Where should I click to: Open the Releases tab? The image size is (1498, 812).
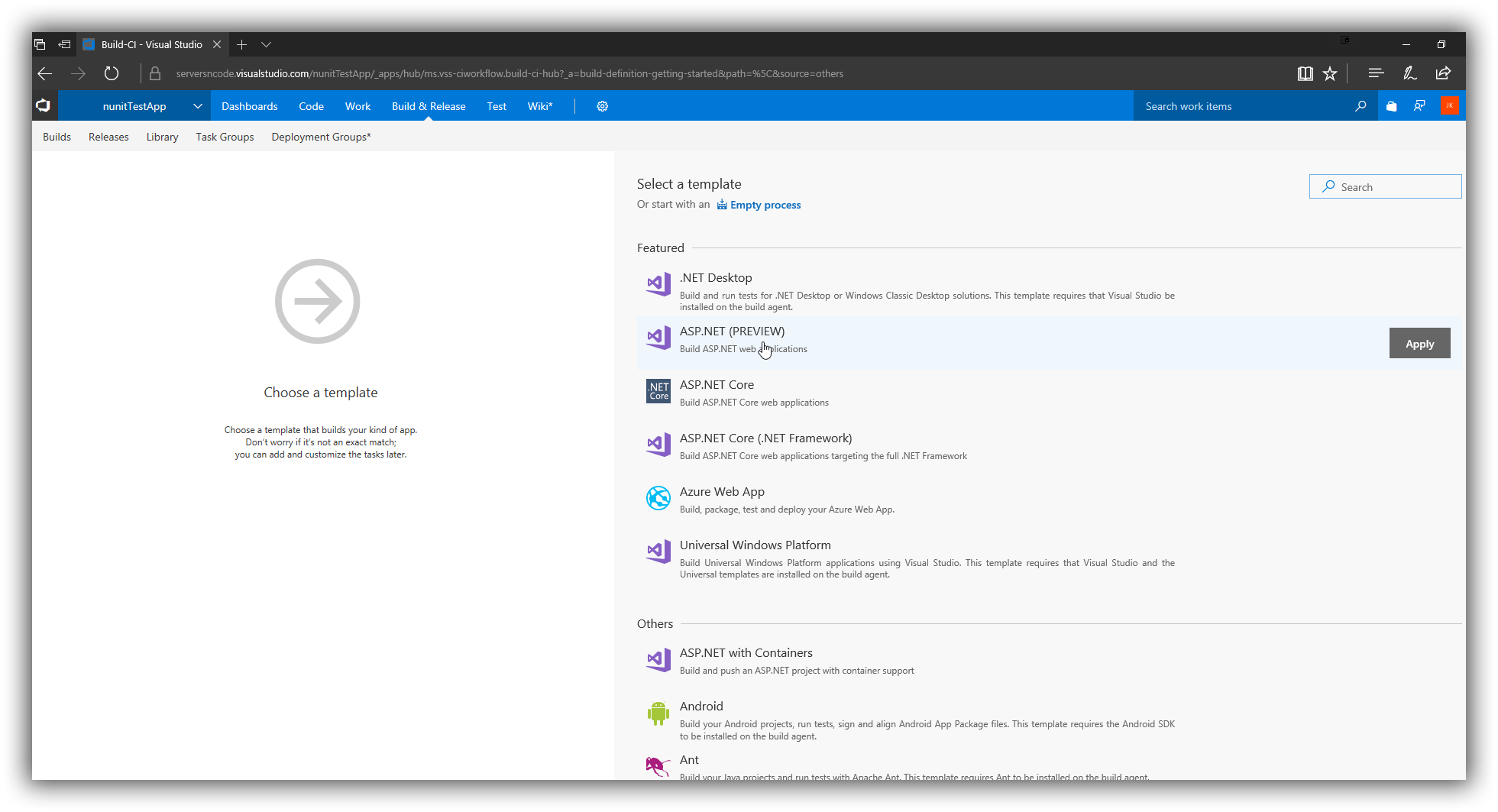pos(108,136)
